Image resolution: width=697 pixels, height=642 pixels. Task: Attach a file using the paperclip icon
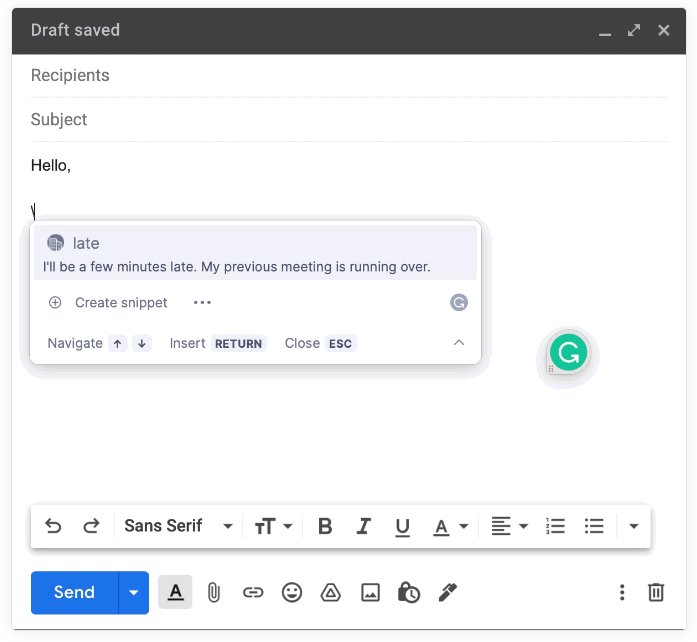click(213, 592)
